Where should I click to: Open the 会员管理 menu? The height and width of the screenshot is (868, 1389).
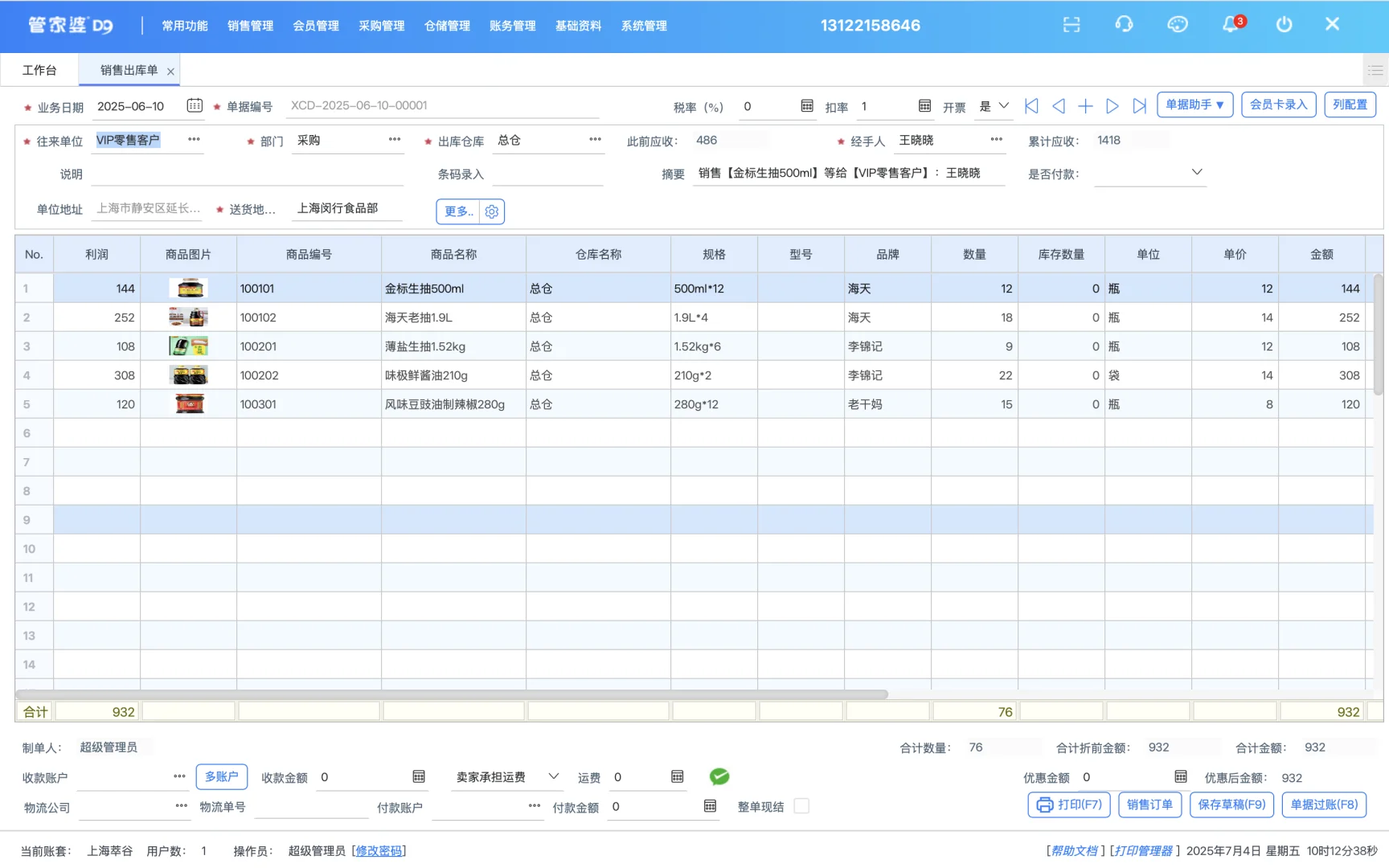(x=316, y=26)
